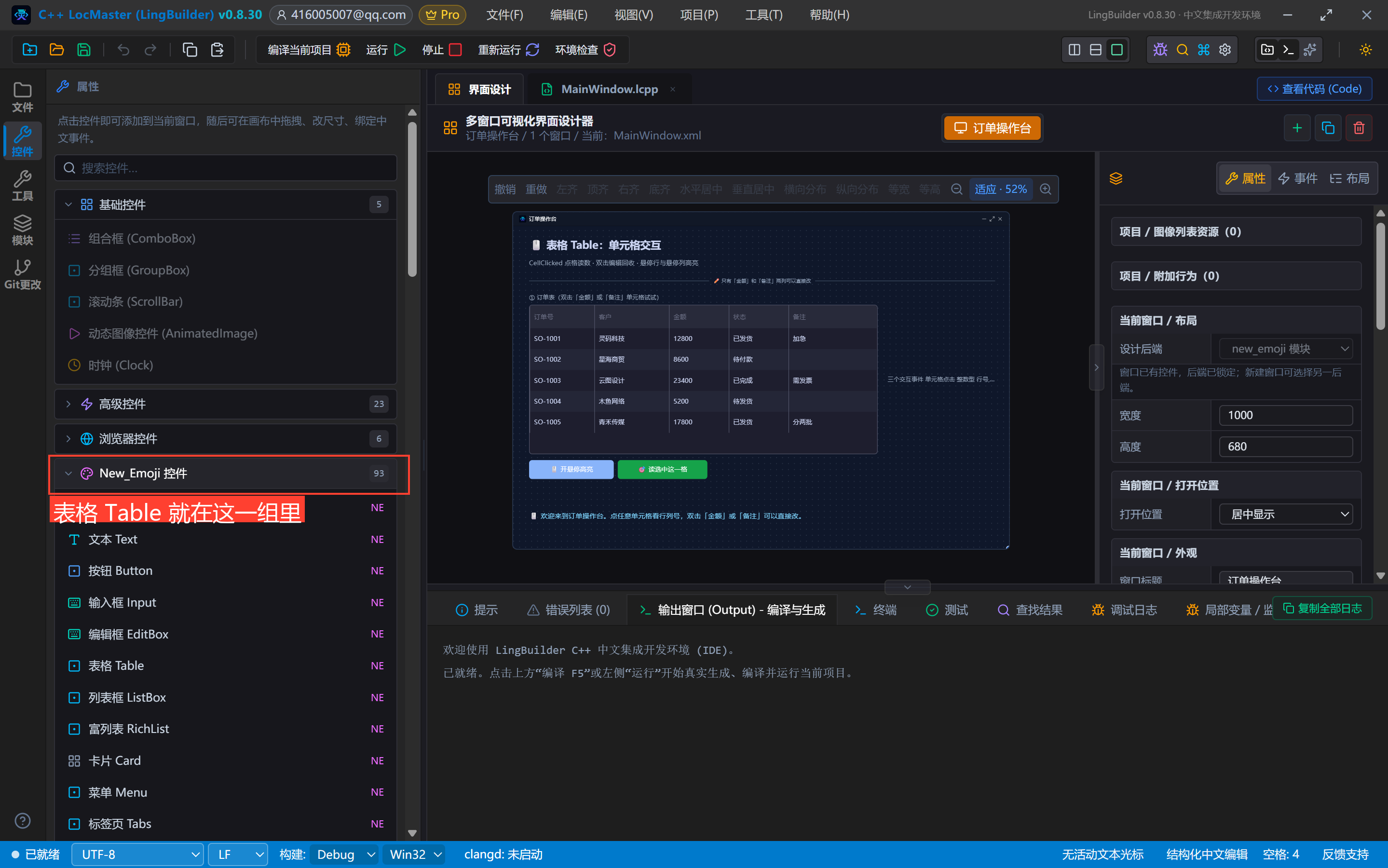The image size is (1388, 868).
Task: Expand the 浏览器控件 group
Action: pos(226,439)
